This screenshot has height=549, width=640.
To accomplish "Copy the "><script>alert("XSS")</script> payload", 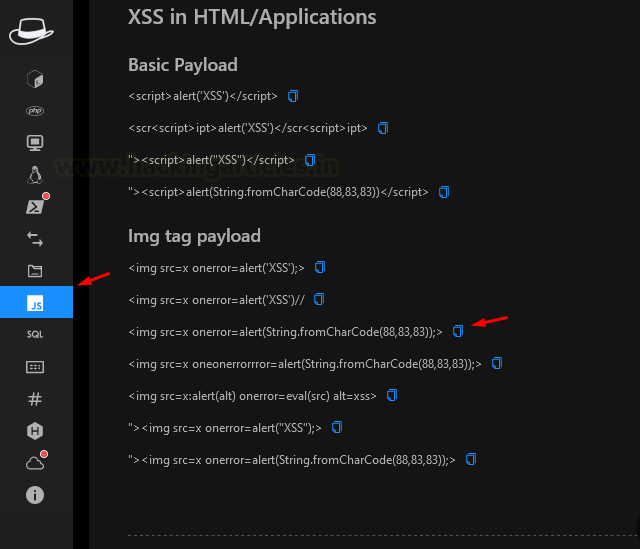I will coord(310,160).
